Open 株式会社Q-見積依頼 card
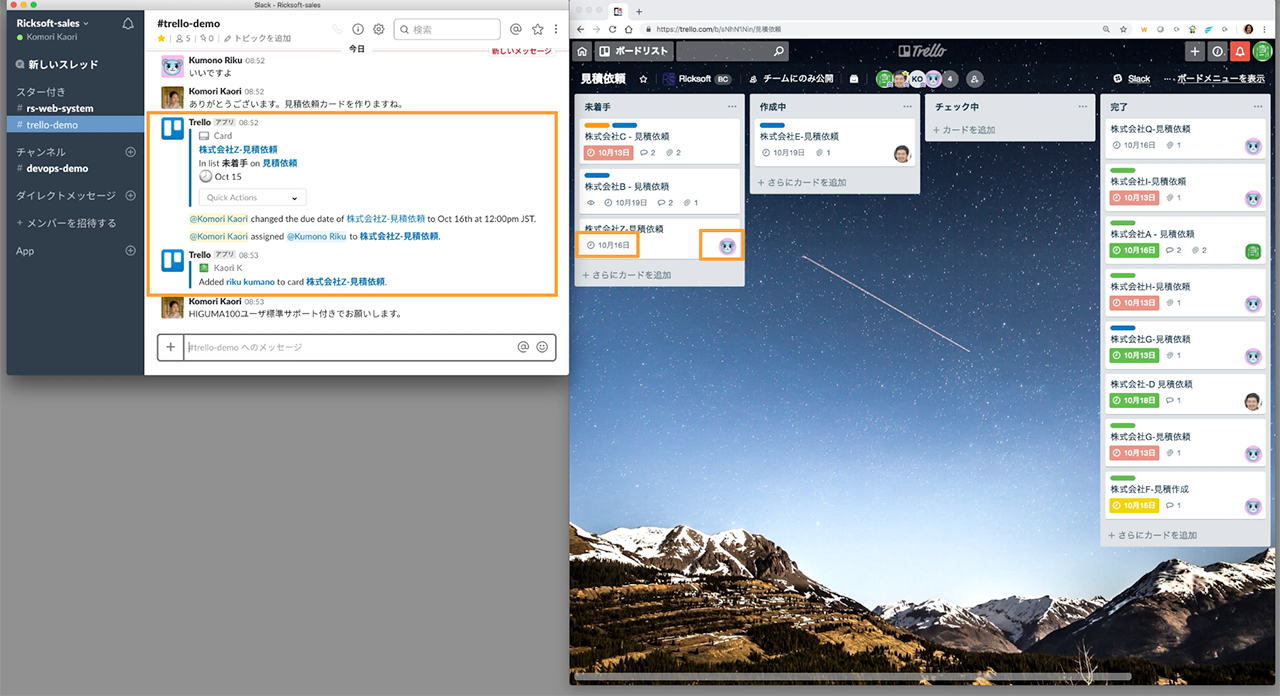 coord(1185,136)
